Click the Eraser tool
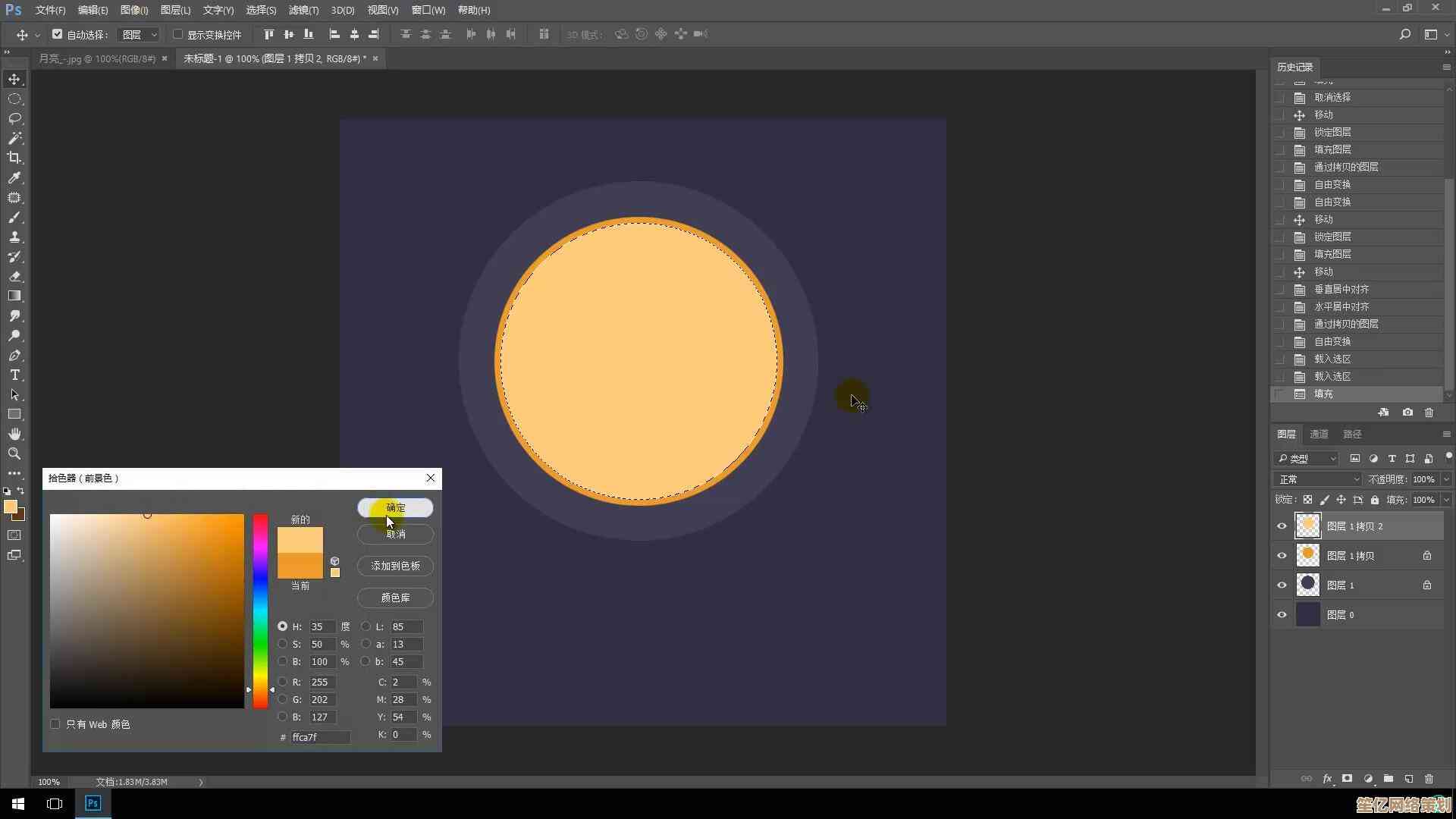This screenshot has width=1456, height=819. click(x=14, y=276)
